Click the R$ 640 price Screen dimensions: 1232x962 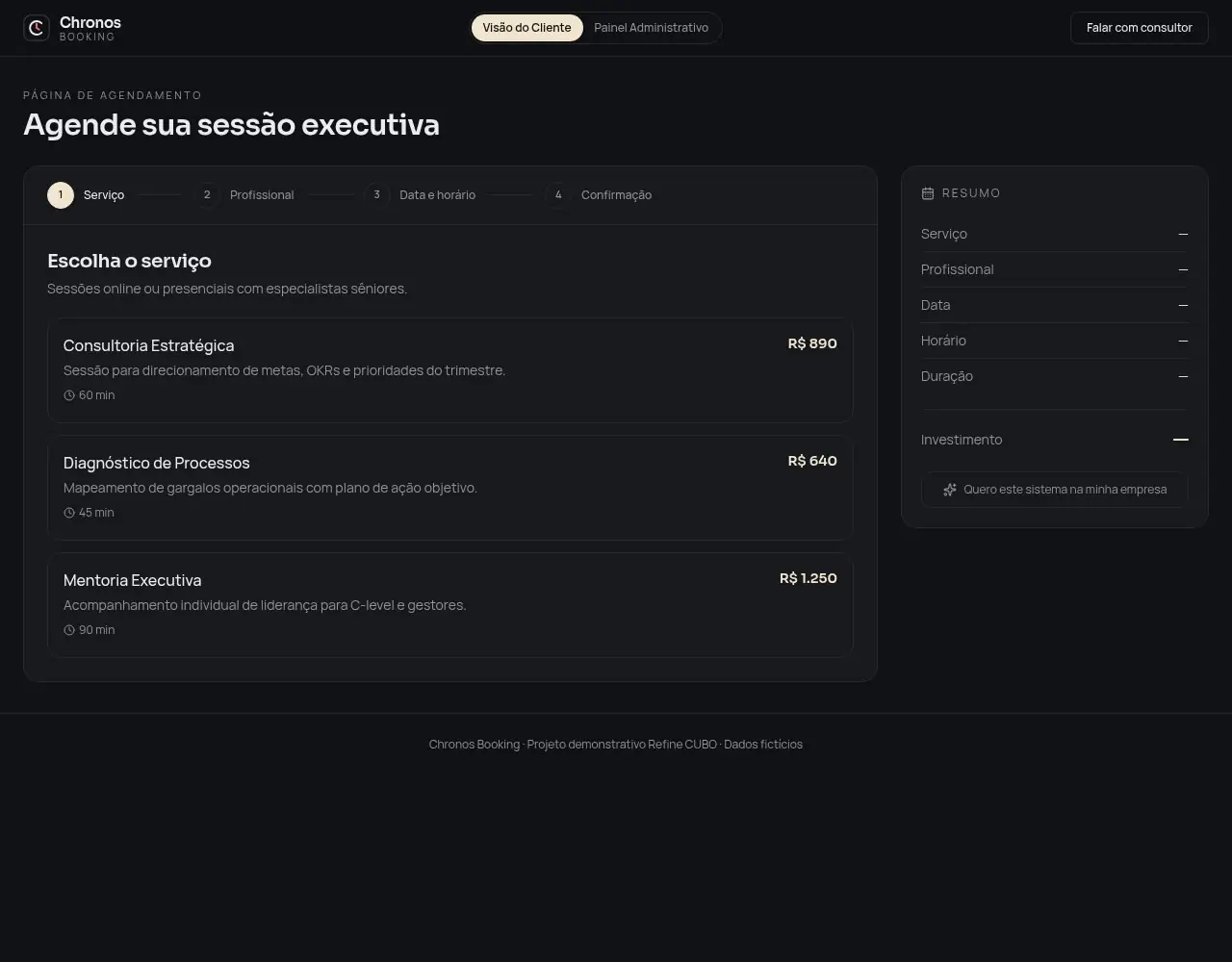(812, 461)
